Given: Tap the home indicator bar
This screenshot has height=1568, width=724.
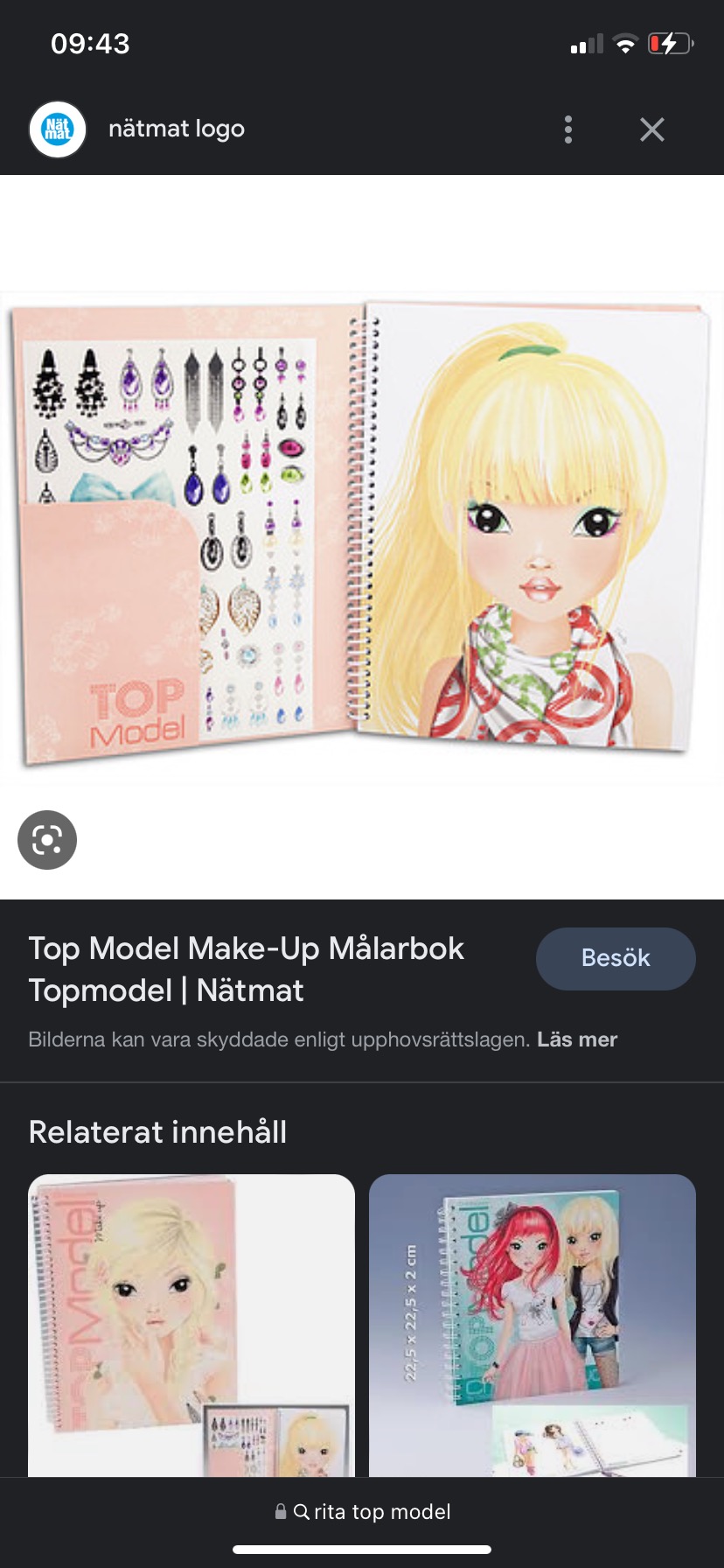Looking at the screenshot, I should 362,1550.
